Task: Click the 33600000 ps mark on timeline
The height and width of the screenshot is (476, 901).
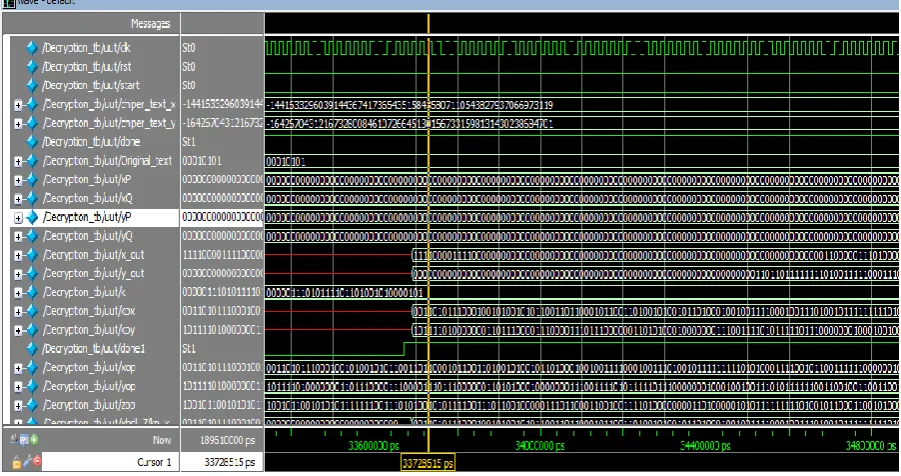Action: tap(374, 446)
